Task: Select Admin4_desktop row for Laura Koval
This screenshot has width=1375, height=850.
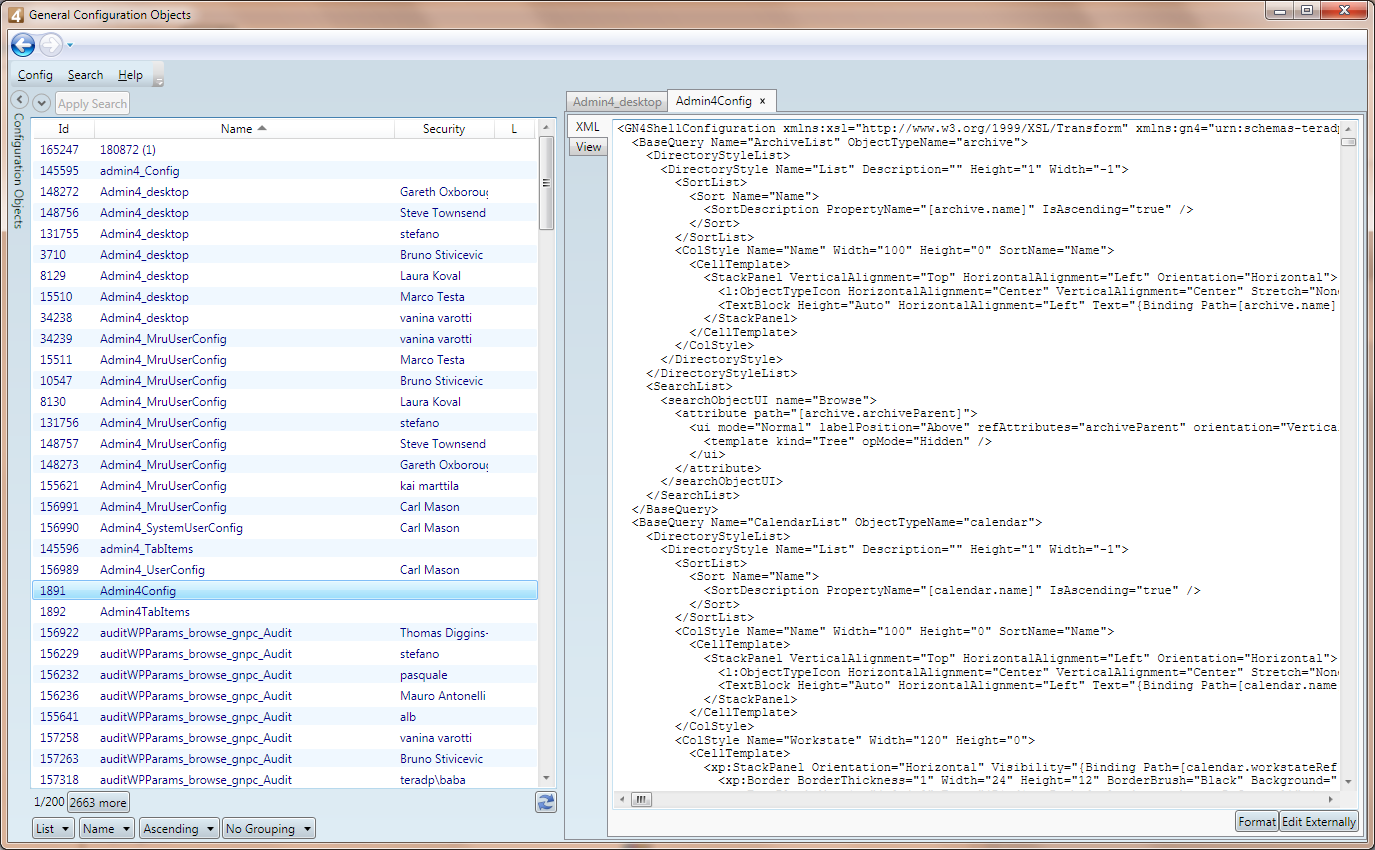Action: pos(285,276)
